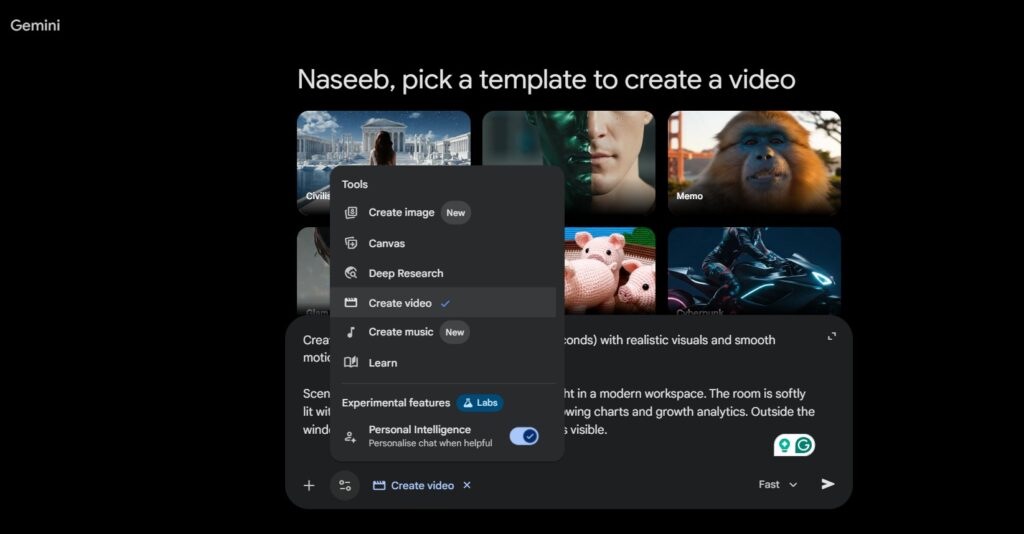Click the 'pick a template' page heading
This screenshot has width=1024, height=534.
point(546,80)
